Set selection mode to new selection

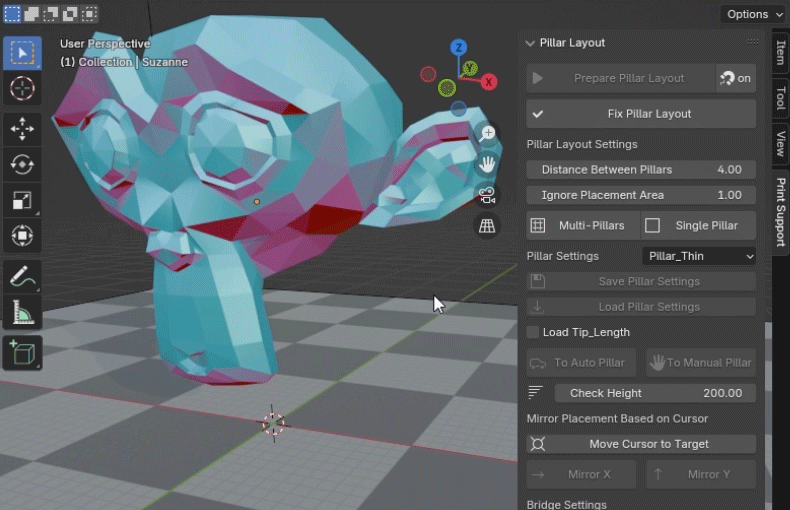[x=12, y=14]
